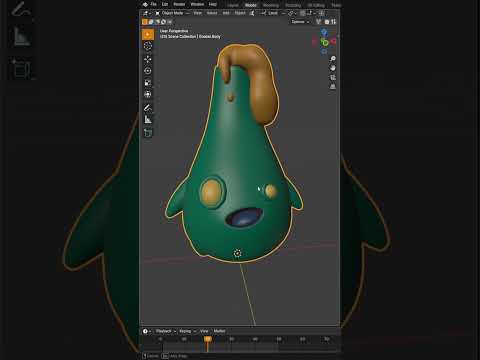Expand the Options dropdown
Screen dimensions: 480x360
click(x=300, y=22)
